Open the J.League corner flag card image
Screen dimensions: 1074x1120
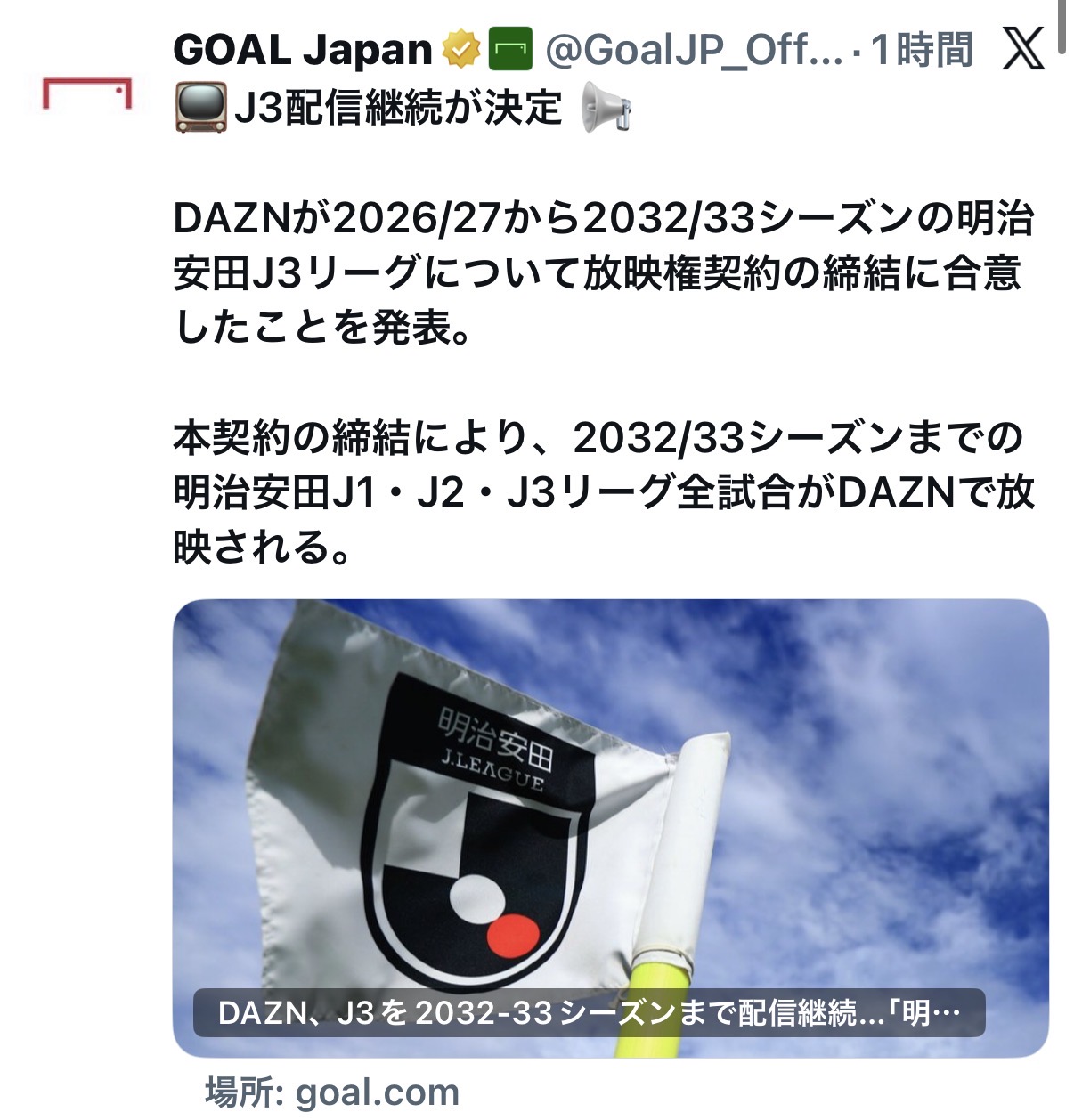pyautogui.click(x=610, y=828)
